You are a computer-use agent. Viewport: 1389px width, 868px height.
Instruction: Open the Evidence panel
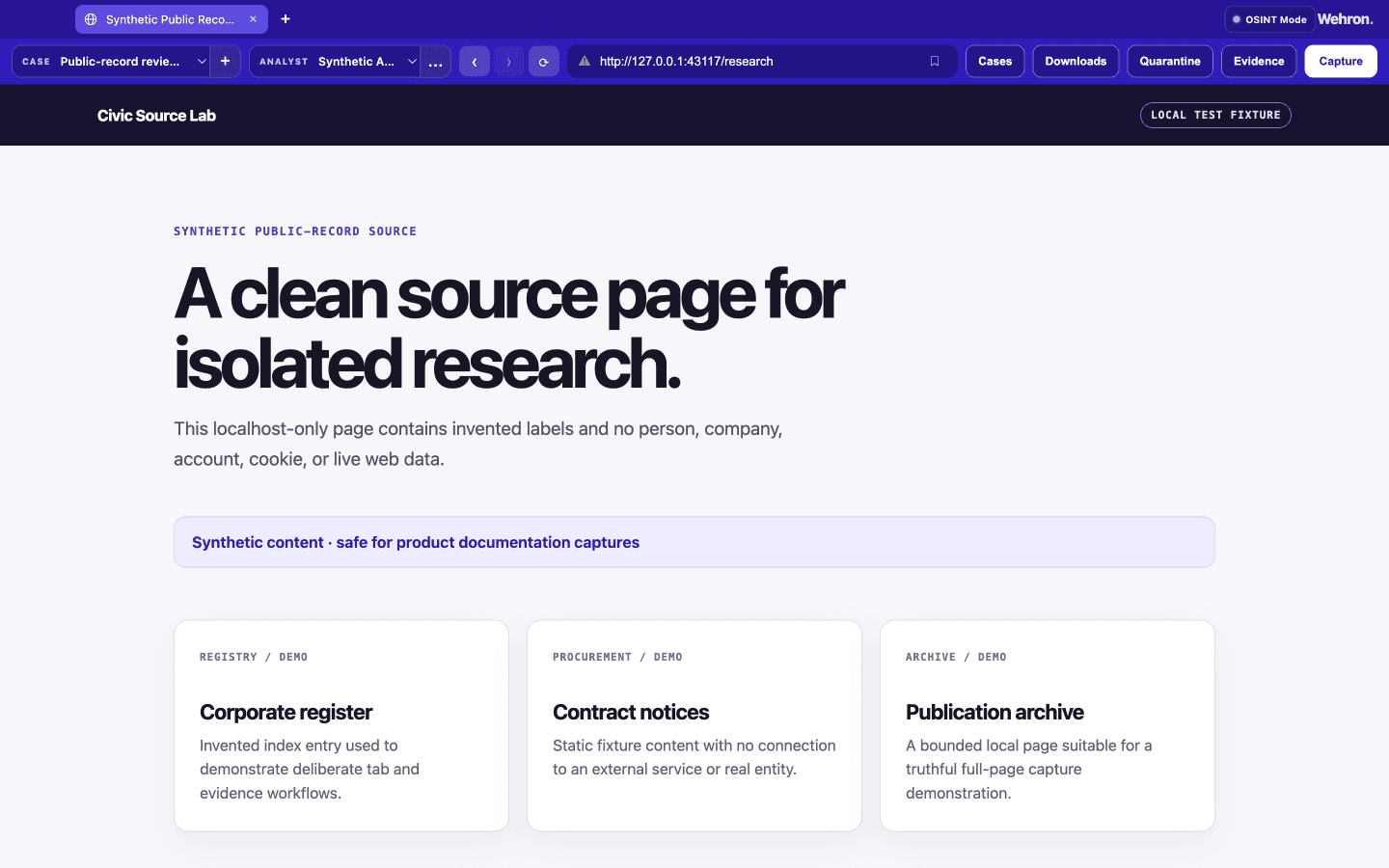[x=1259, y=61]
